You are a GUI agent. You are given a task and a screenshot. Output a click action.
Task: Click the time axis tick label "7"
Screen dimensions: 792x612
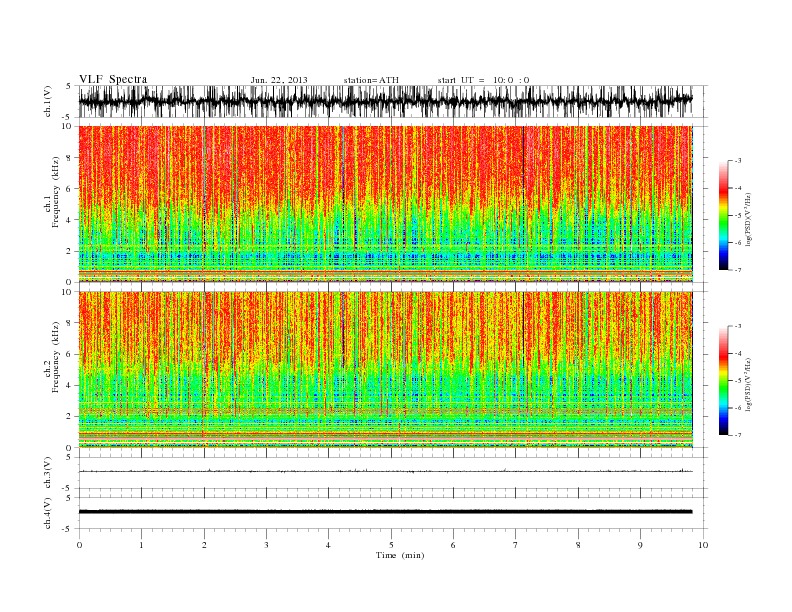click(x=516, y=545)
